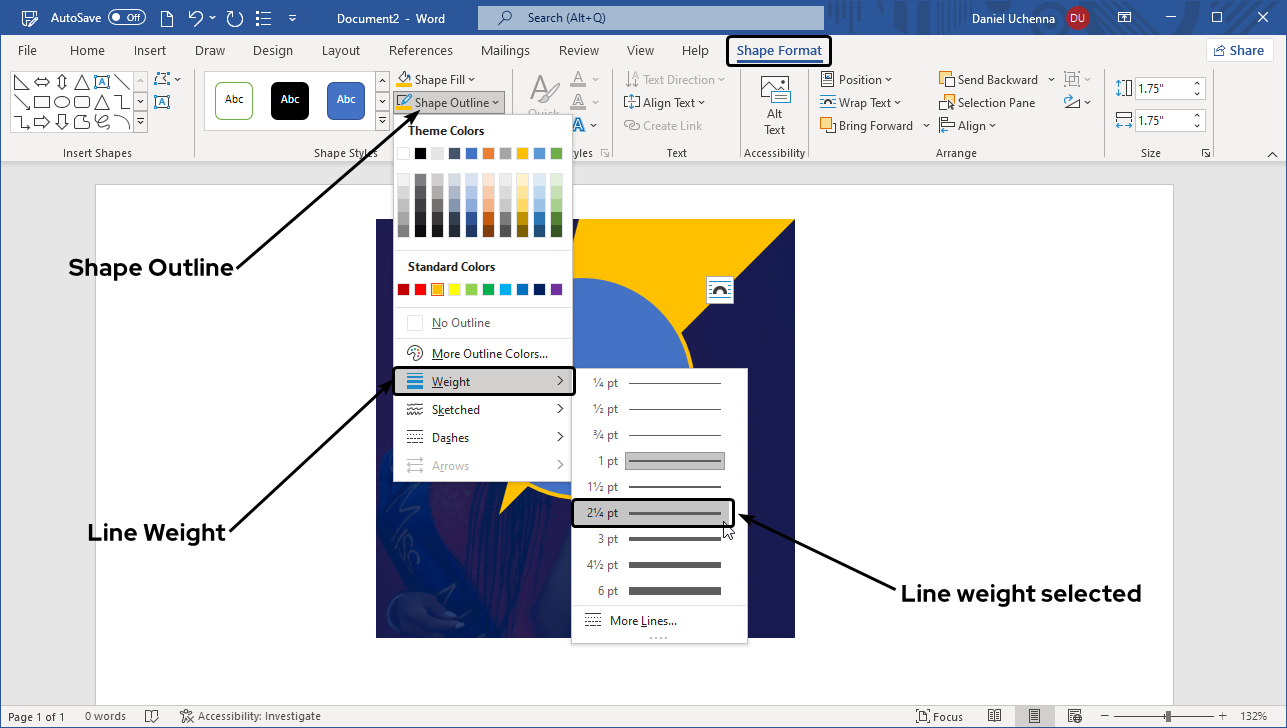Viewport: 1287px width, 728px height.
Task: Open More Outline Colors dialog
Action: click(489, 354)
